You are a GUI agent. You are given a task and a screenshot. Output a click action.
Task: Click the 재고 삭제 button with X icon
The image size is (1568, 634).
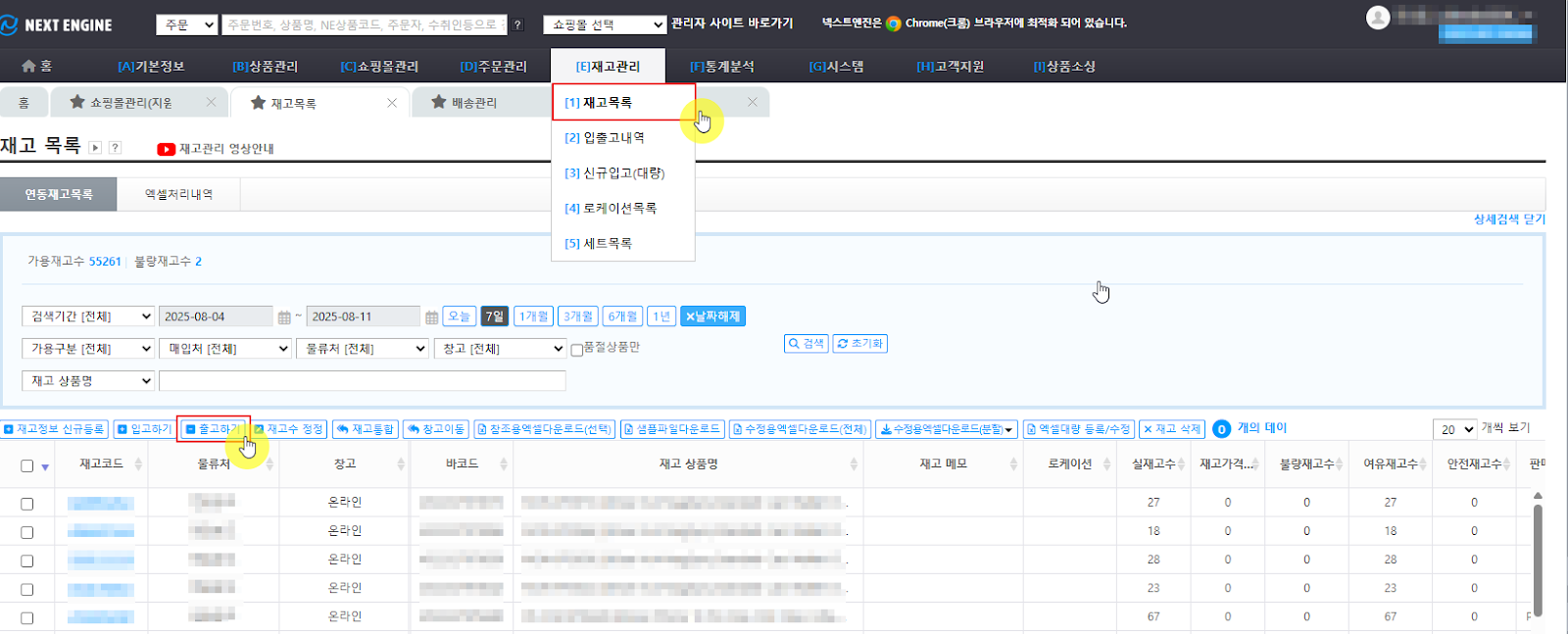coord(1172,429)
